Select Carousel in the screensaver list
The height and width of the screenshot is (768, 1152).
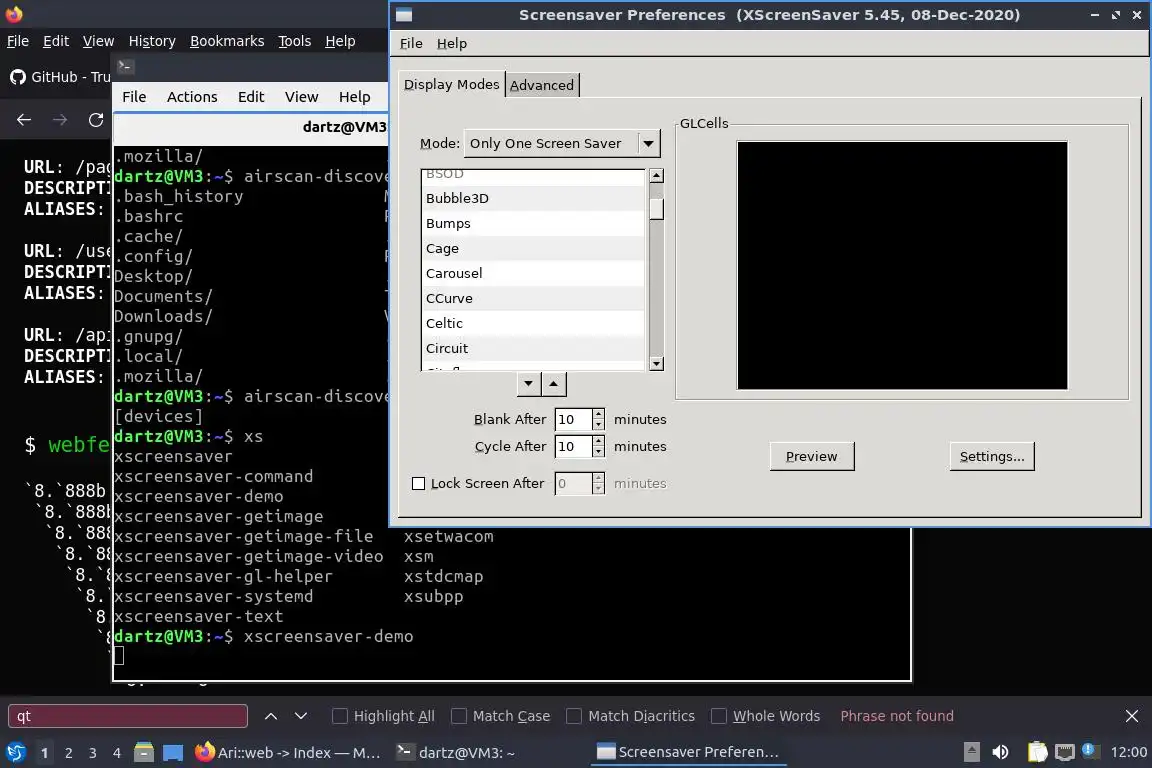[533, 273]
